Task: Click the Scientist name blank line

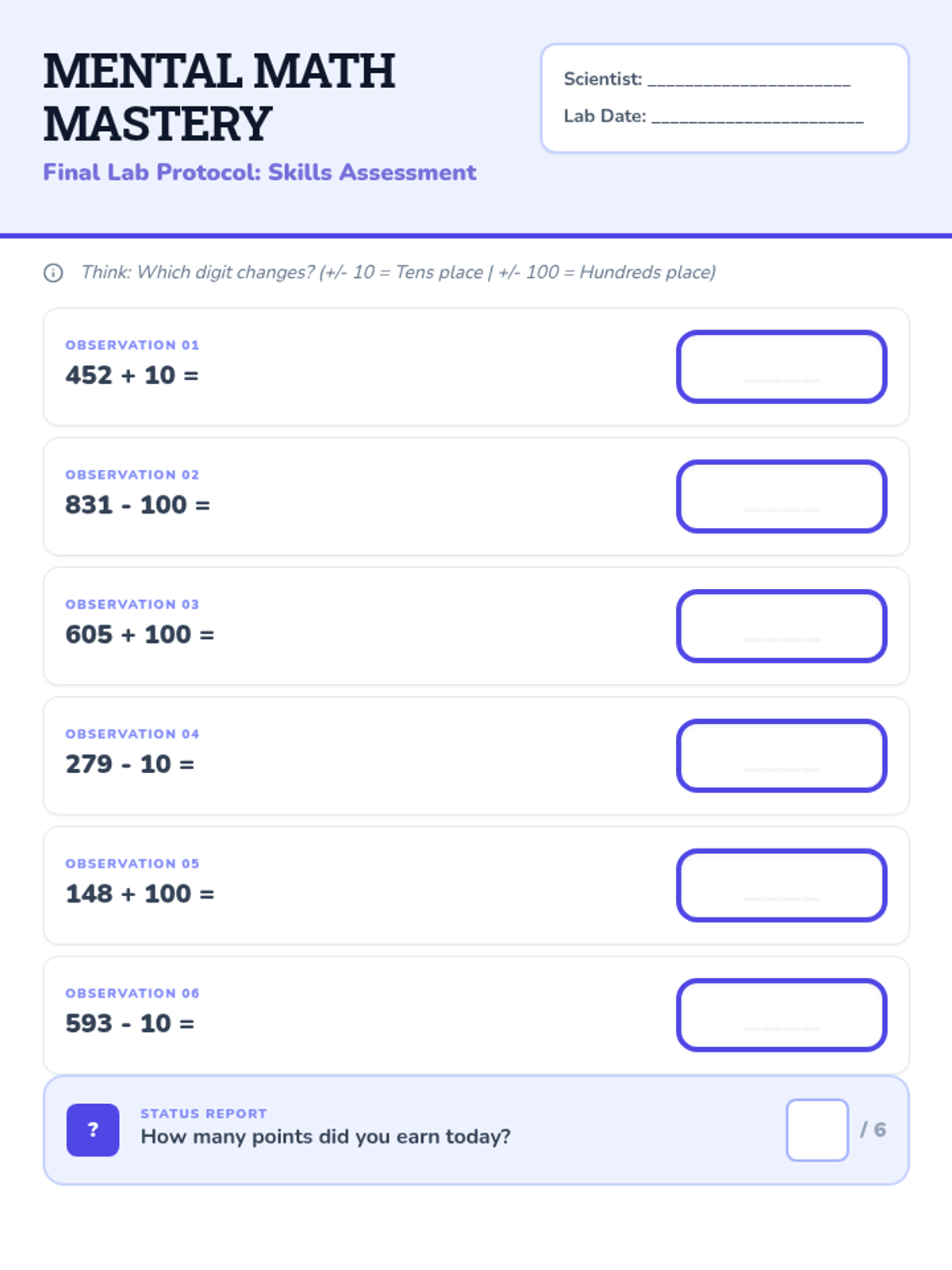Action: [749, 80]
